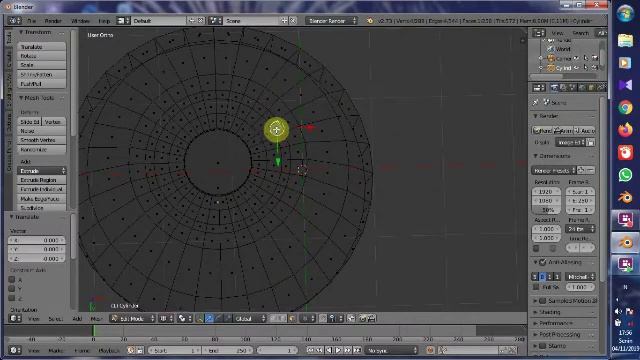Click the Noise deform button
Image resolution: width=640 pixels, height=360 pixels.
[x=41, y=131]
